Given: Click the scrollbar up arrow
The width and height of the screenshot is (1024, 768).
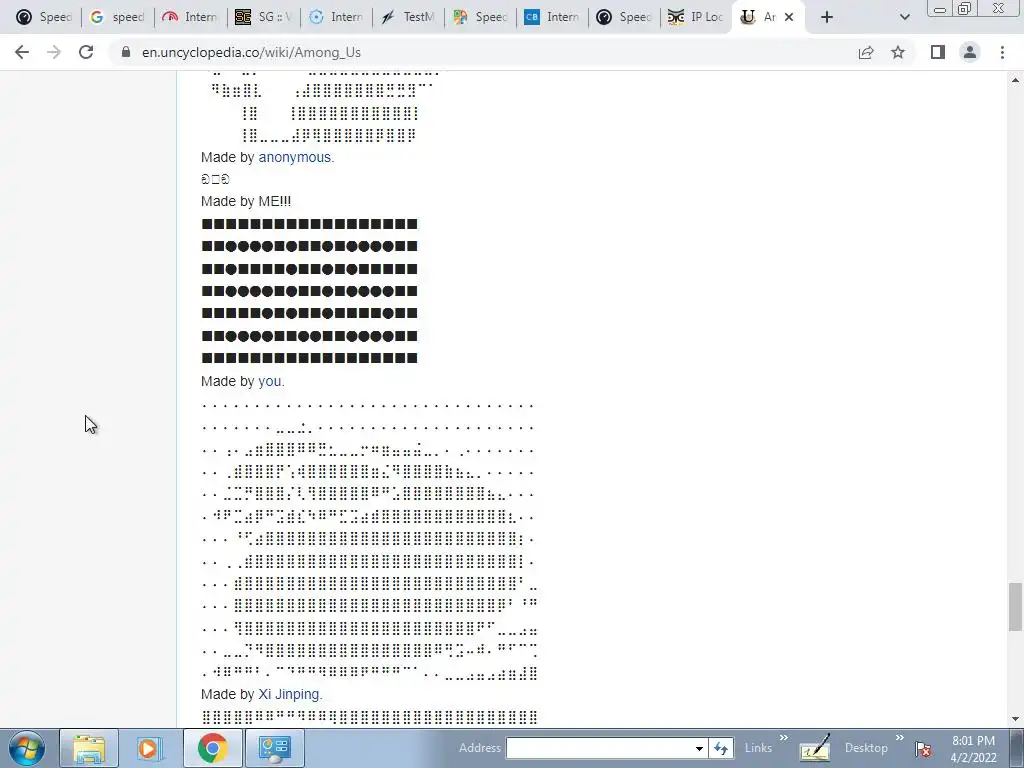Looking at the screenshot, I should click(1016, 79).
